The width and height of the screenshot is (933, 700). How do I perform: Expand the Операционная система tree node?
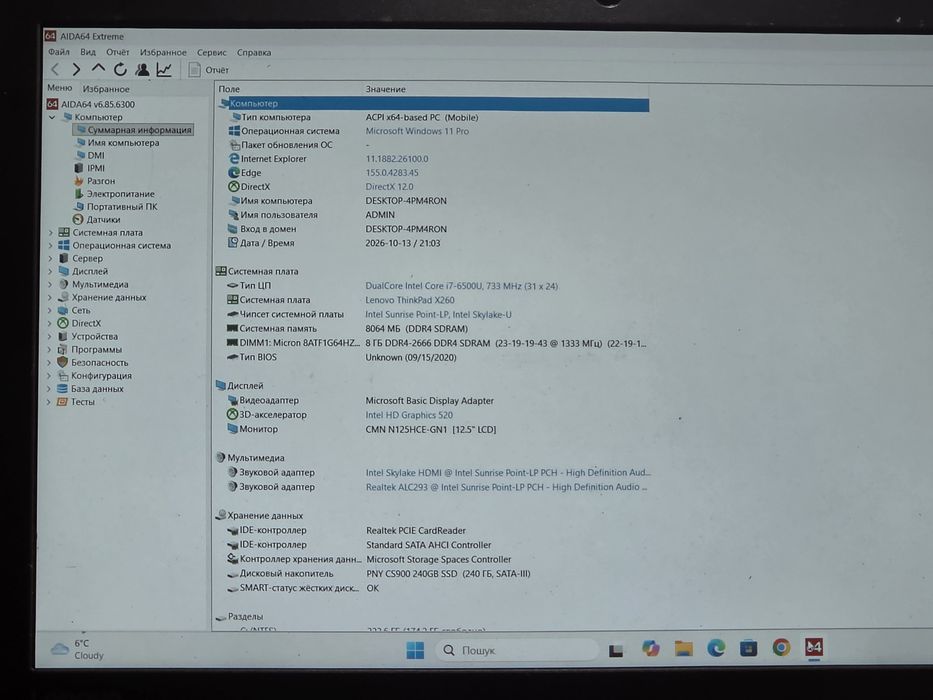pyautogui.click(x=51, y=245)
